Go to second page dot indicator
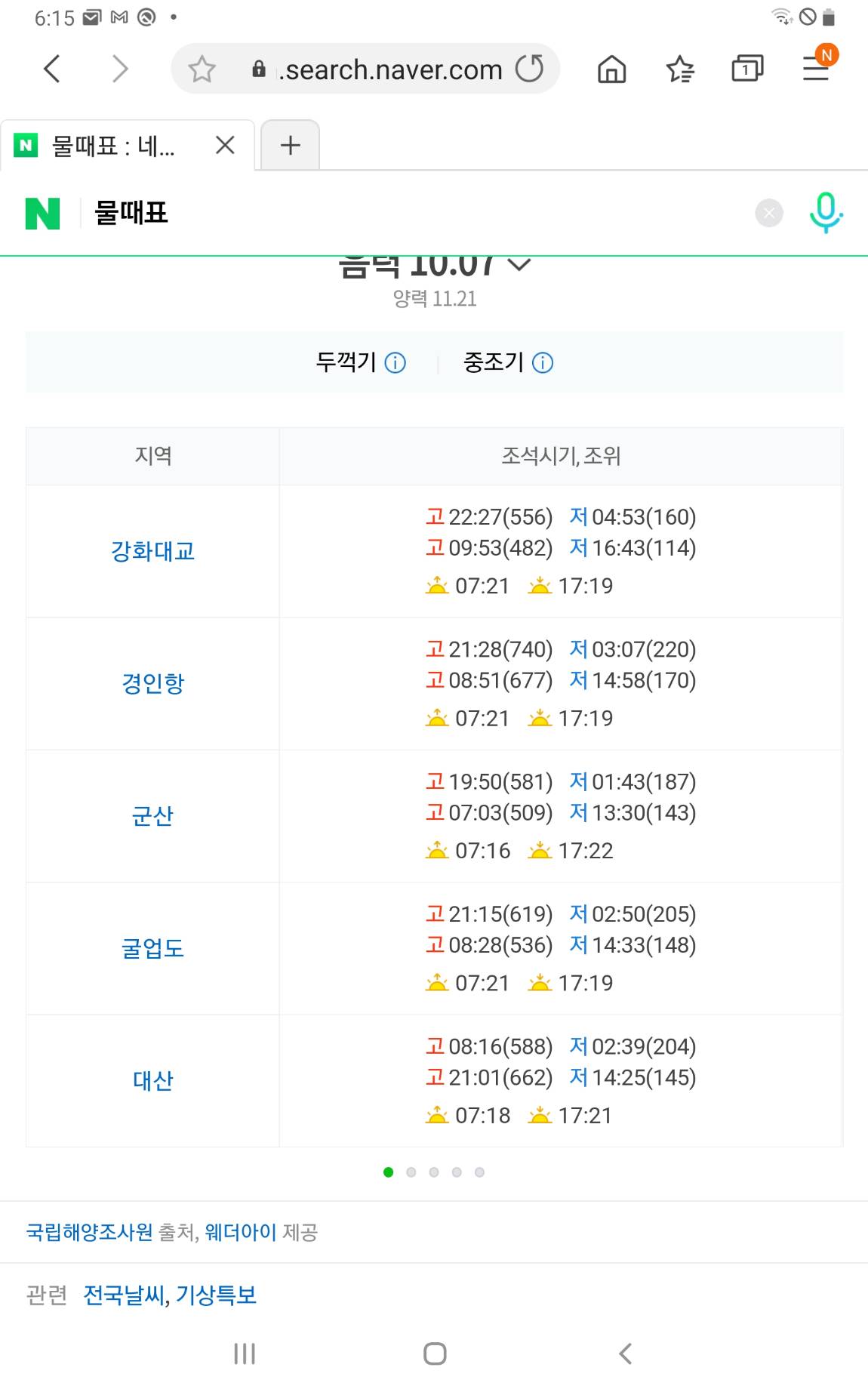 point(411,1172)
